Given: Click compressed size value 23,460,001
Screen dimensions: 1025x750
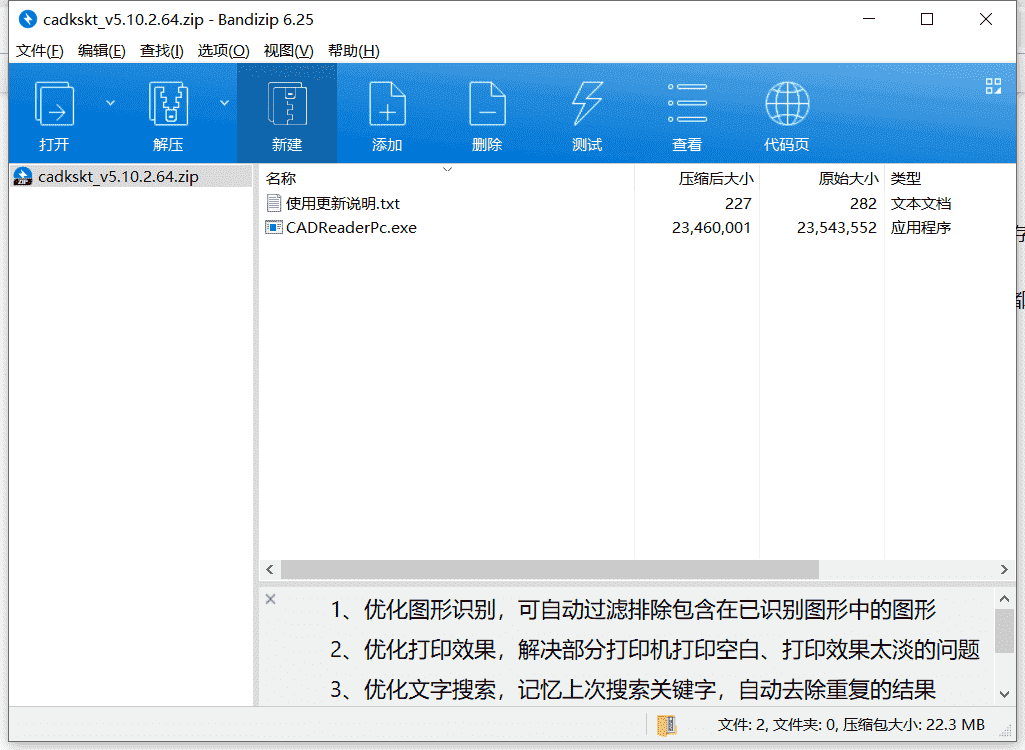Looking at the screenshot, I should [711, 228].
